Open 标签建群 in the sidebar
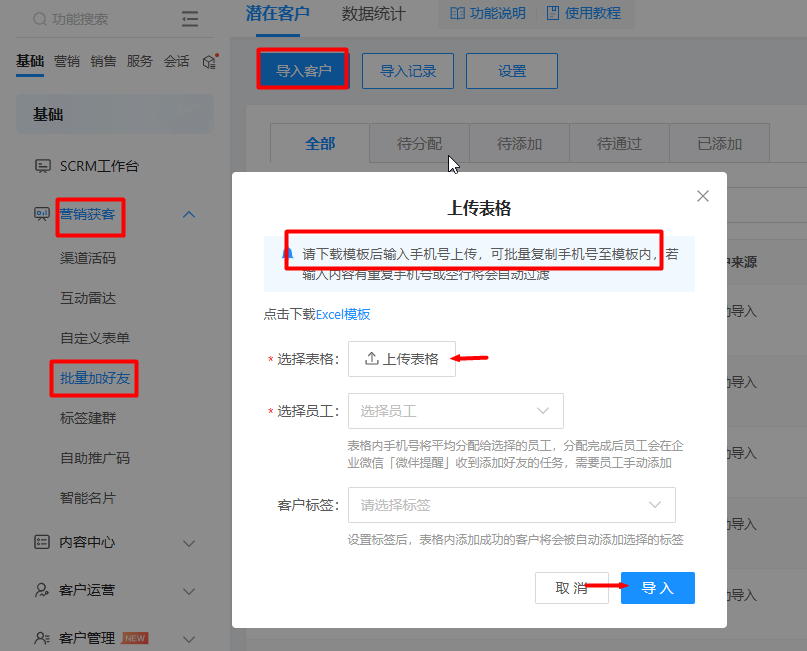This screenshot has width=807, height=651. [95, 418]
